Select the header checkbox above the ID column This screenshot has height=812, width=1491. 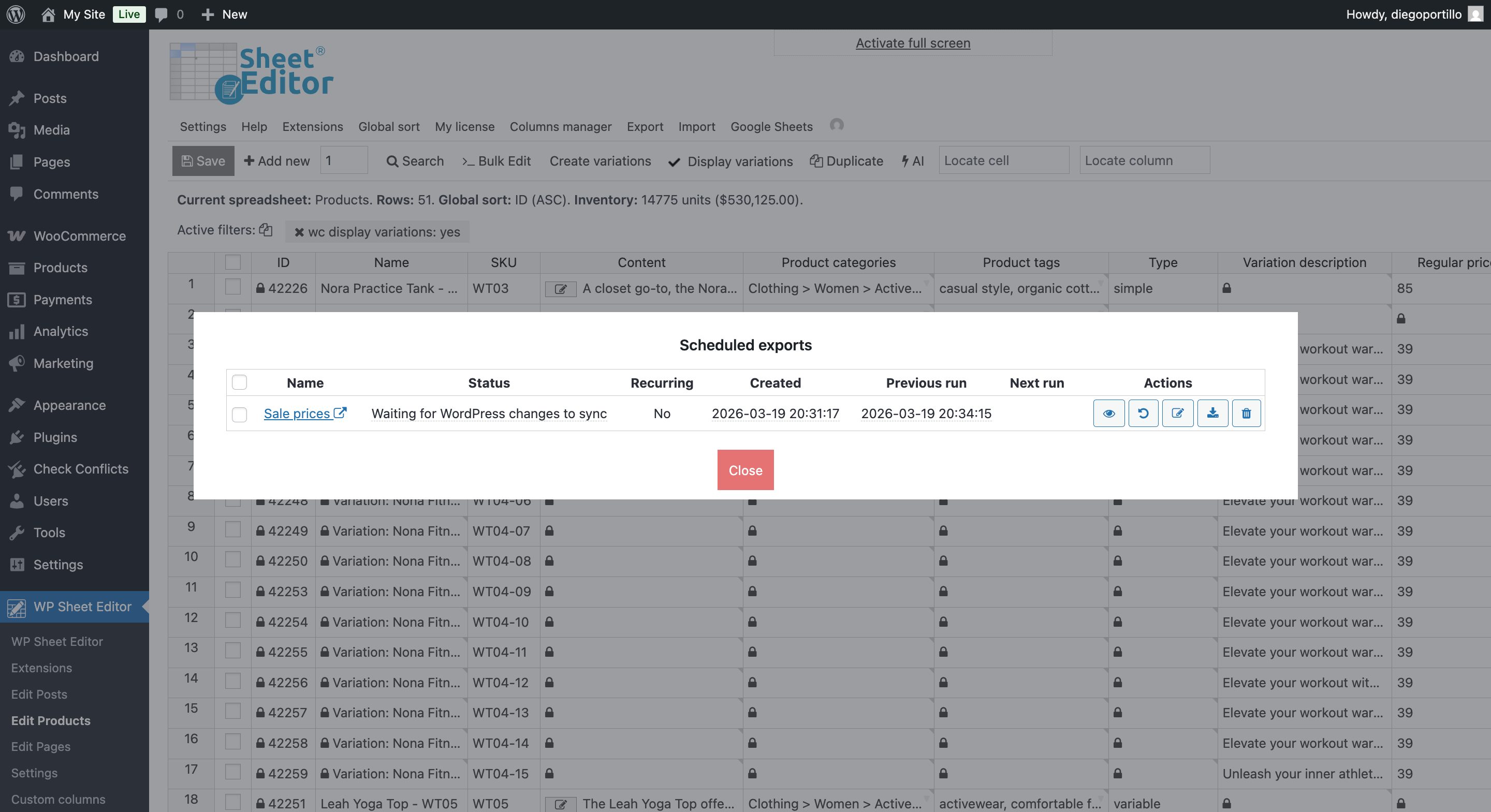[233, 262]
